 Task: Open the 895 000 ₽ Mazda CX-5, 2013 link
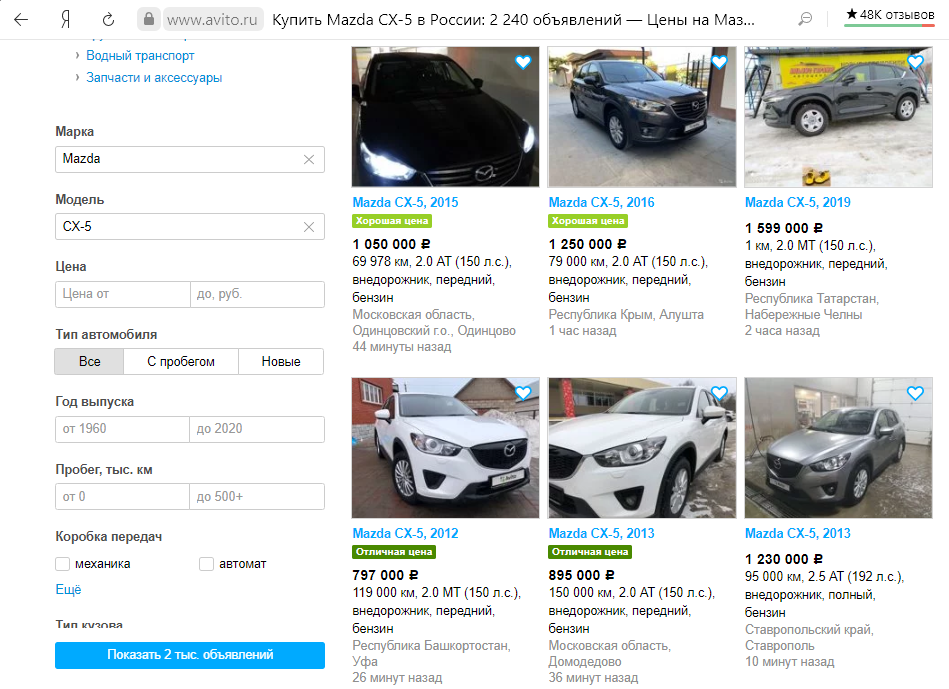(601, 533)
